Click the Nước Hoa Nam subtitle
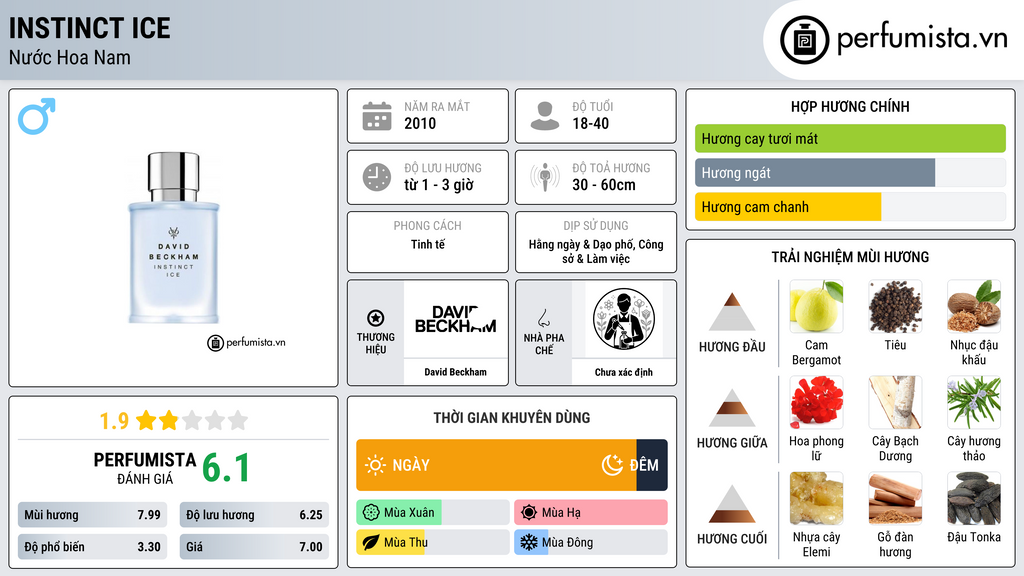This screenshot has width=1024, height=576. (69, 57)
